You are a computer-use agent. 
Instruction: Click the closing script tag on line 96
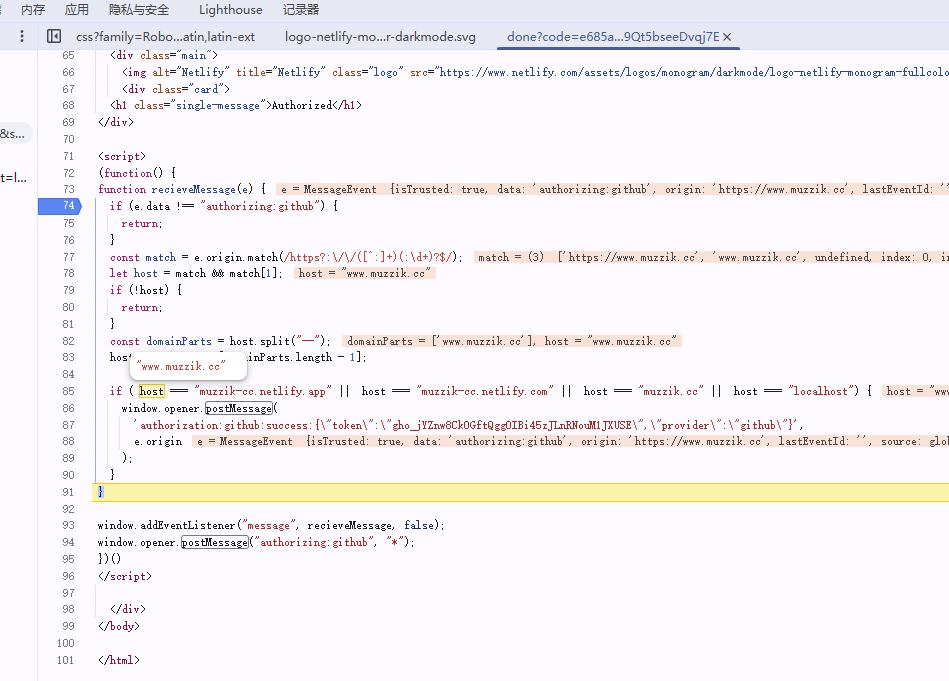(125, 576)
